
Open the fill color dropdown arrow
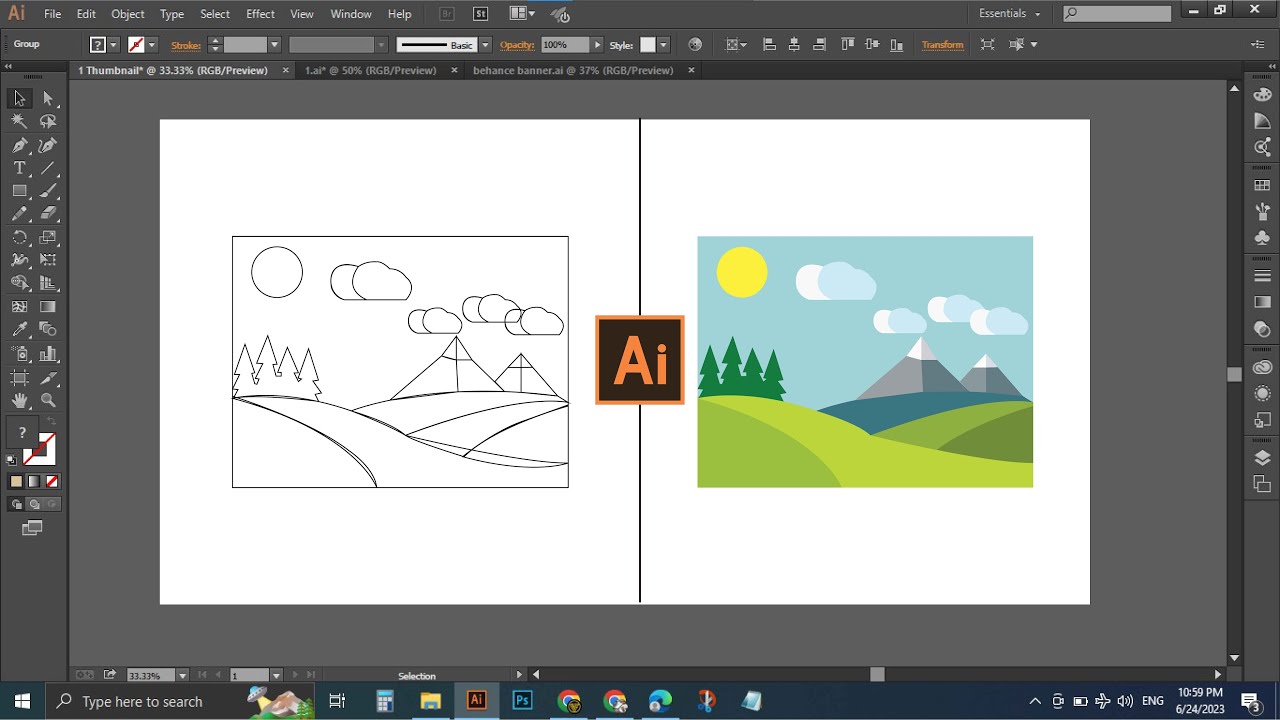click(113, 45)
